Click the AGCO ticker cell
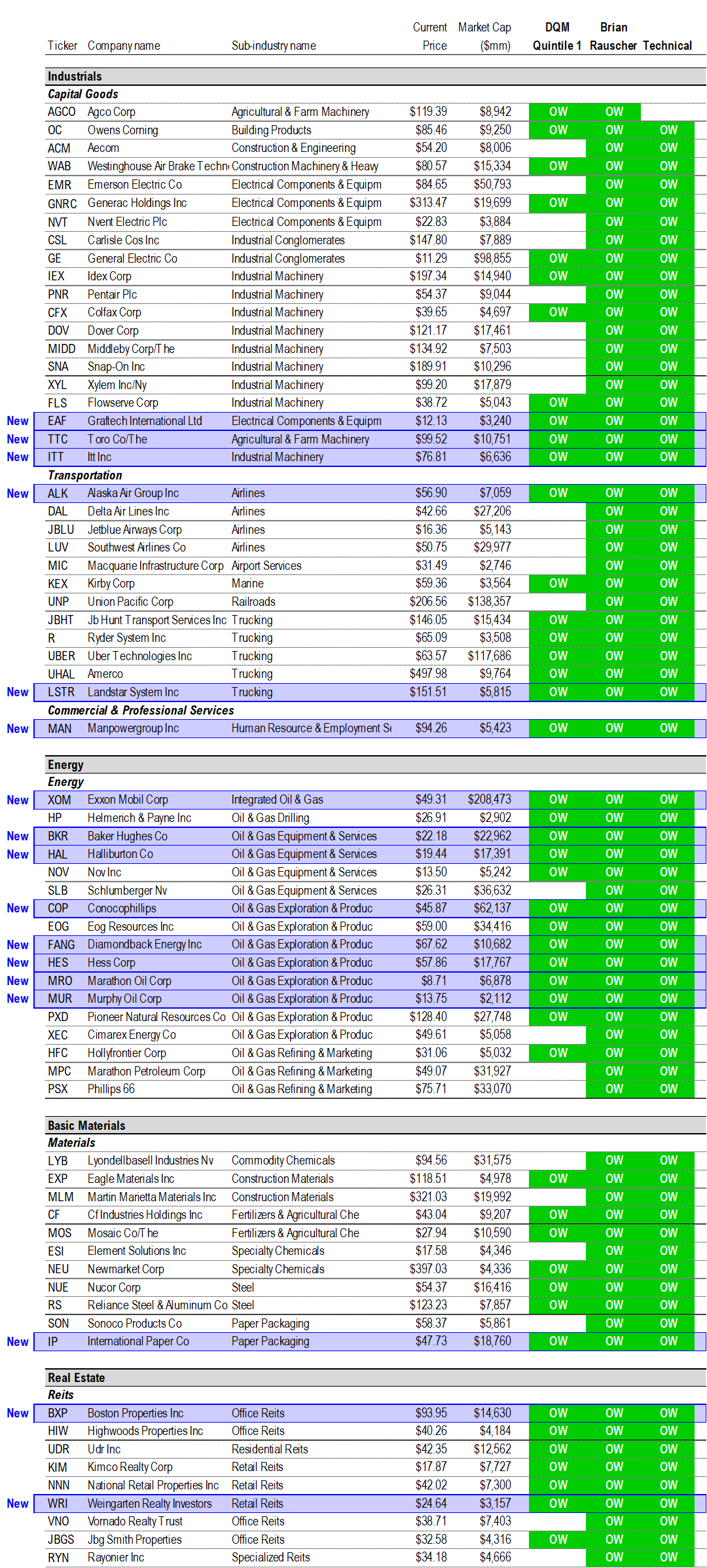707x1568 pixels. click(62, 112)
